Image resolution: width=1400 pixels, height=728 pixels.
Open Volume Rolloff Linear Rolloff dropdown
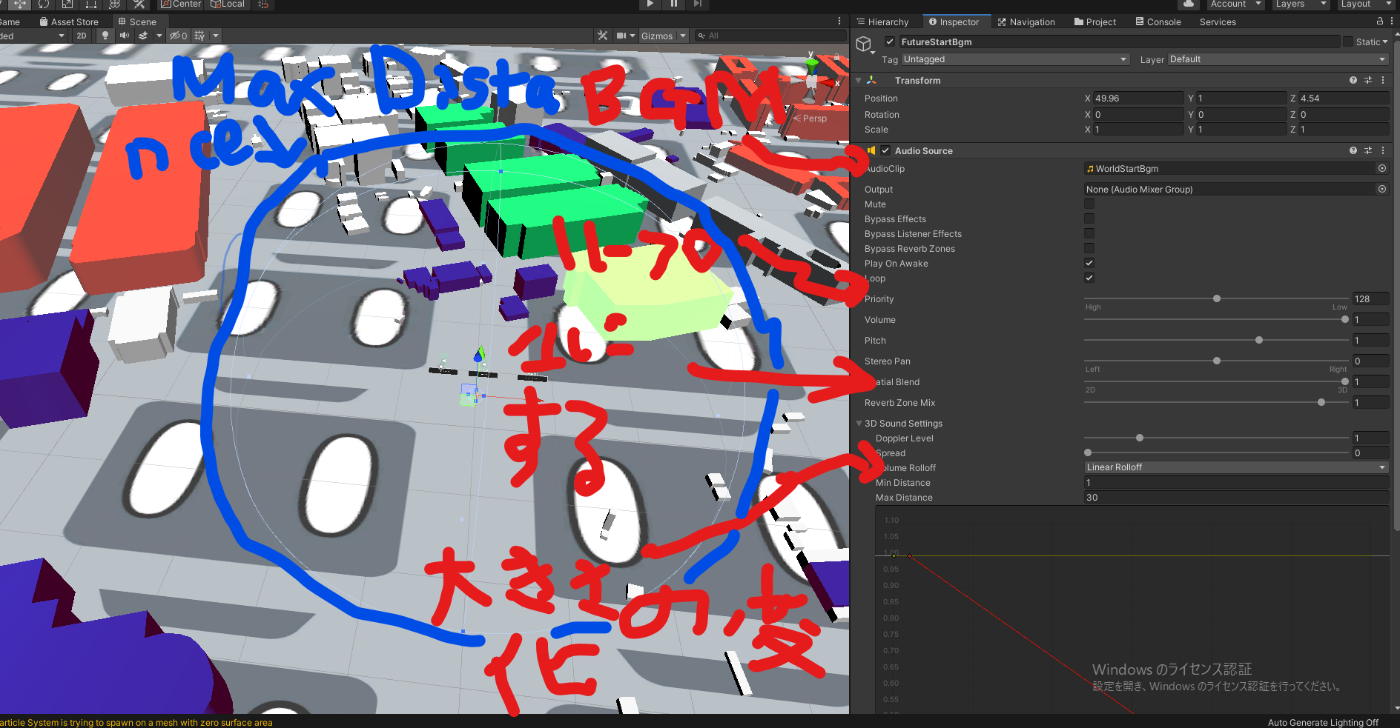click(x=1237, y=467)
